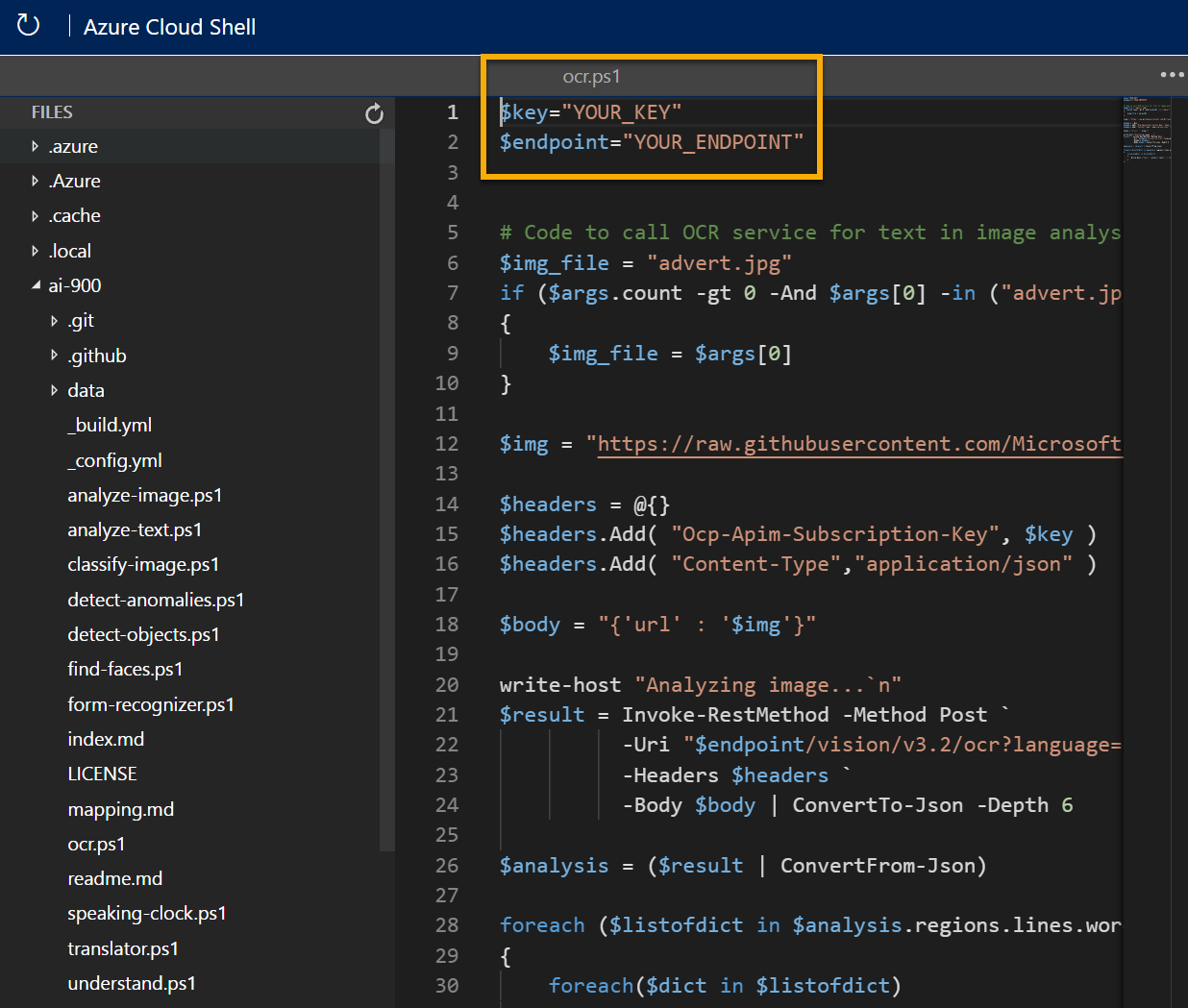Image resolution: width=1188 pixels, height=1008 pixels.
Task: Open the editor more options ellipsis
Action: click(1172, 75)
